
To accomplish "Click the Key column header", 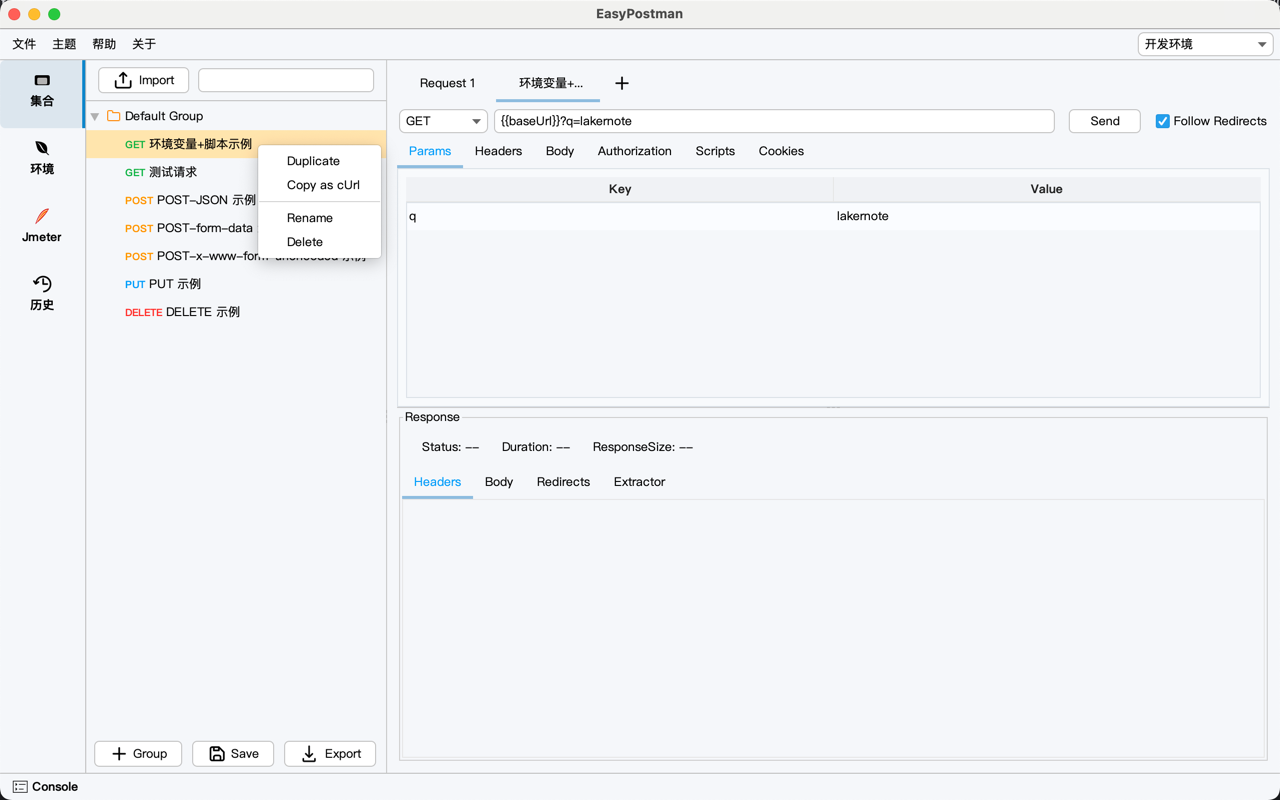I will (x=620, y=189).
